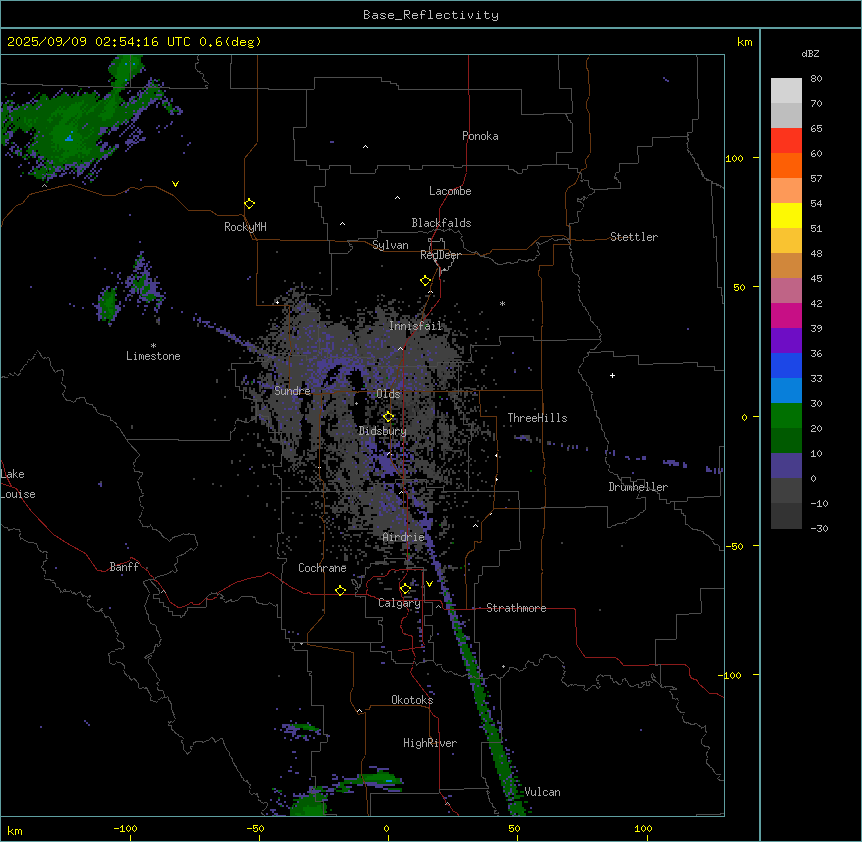Click the Sylvan city label
The width and height of the screenshot is (862, 842).
click(x=390, y=245)
